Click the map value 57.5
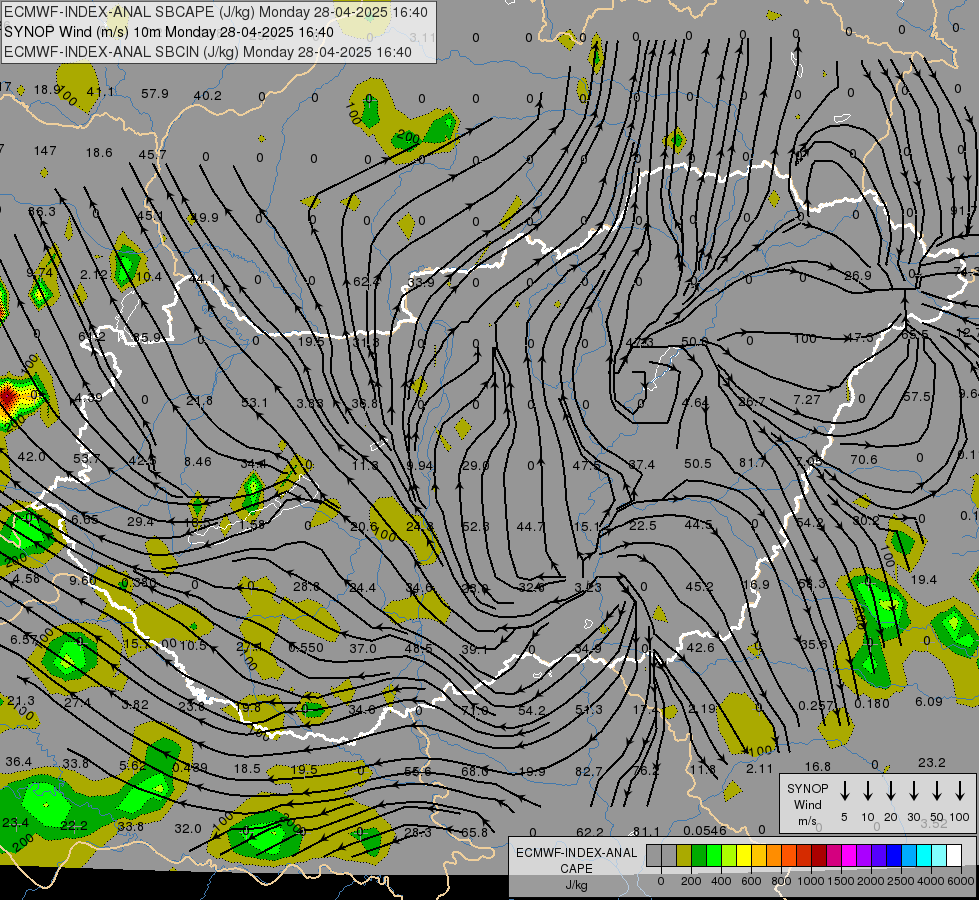Viewport: 979px width, 900px height. click(x=917, y=397)
